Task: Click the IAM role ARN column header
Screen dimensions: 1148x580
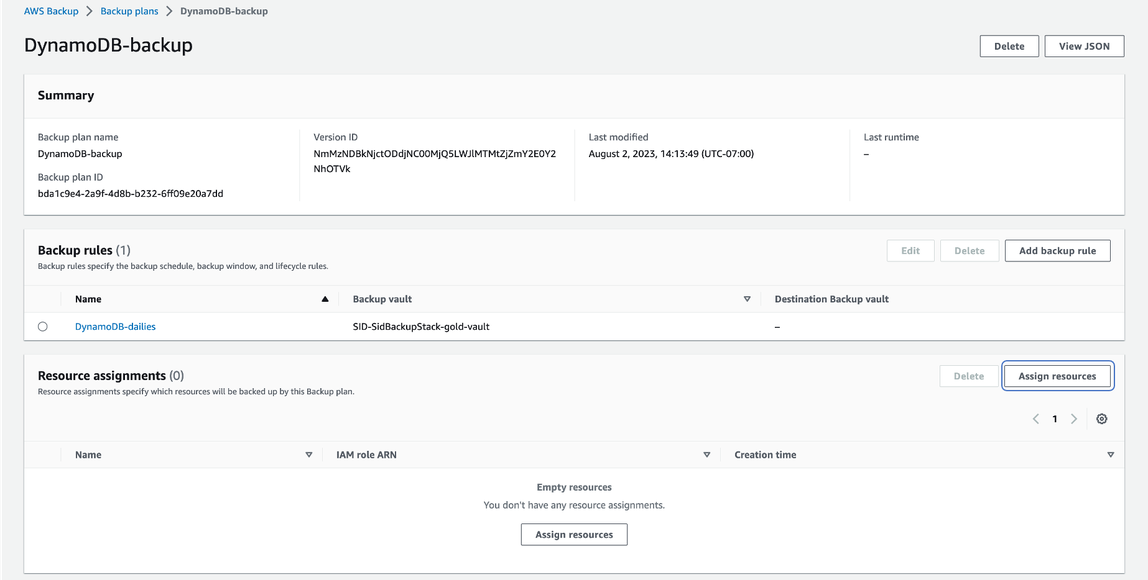Action: tap(367, 455)
